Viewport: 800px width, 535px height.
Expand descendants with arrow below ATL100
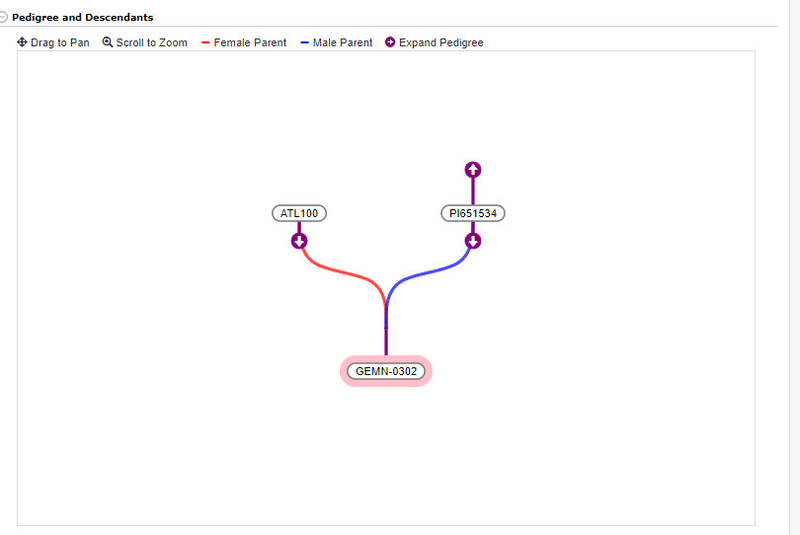[299, 241]
